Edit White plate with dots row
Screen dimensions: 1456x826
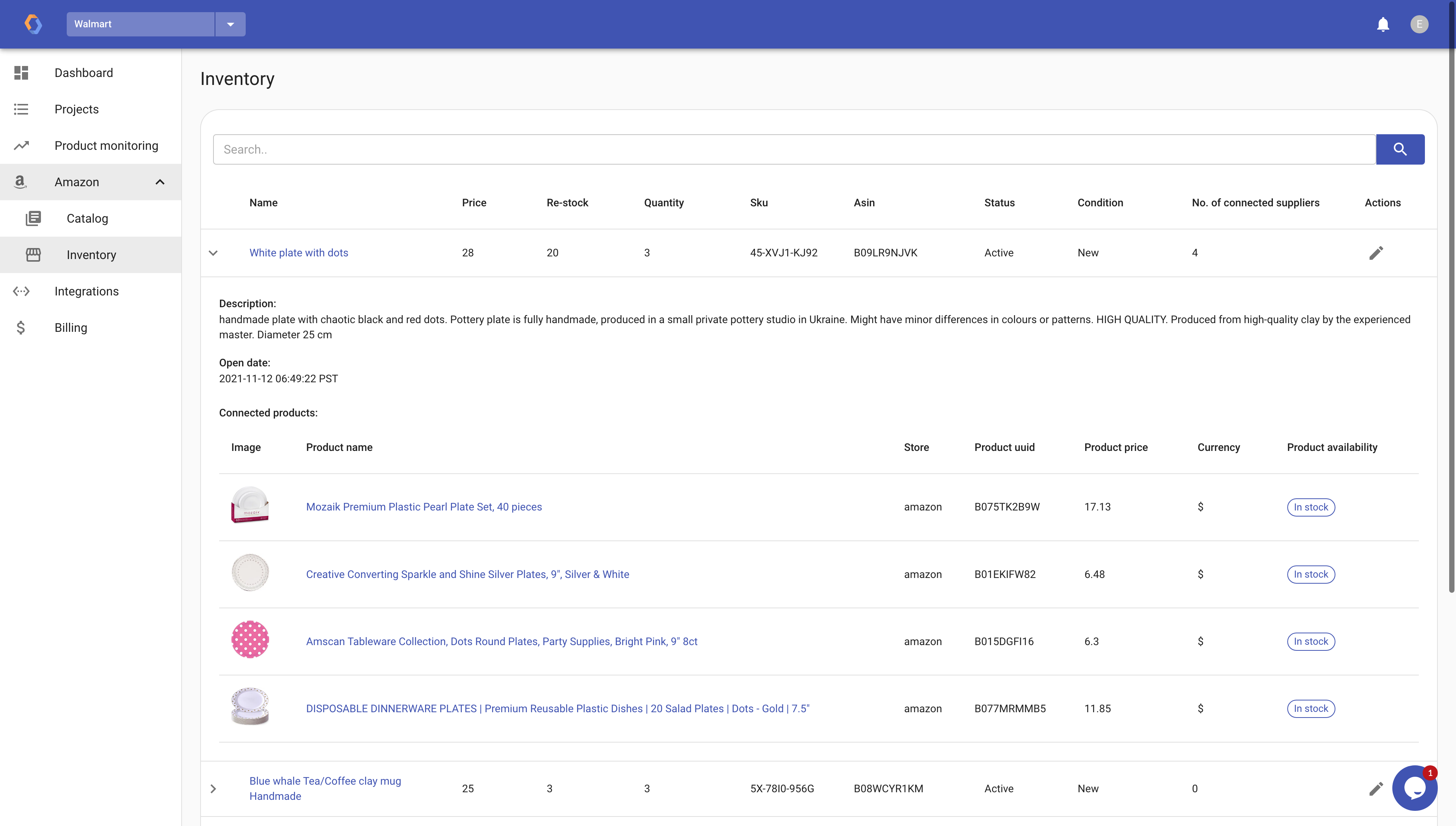(1376, 253)
